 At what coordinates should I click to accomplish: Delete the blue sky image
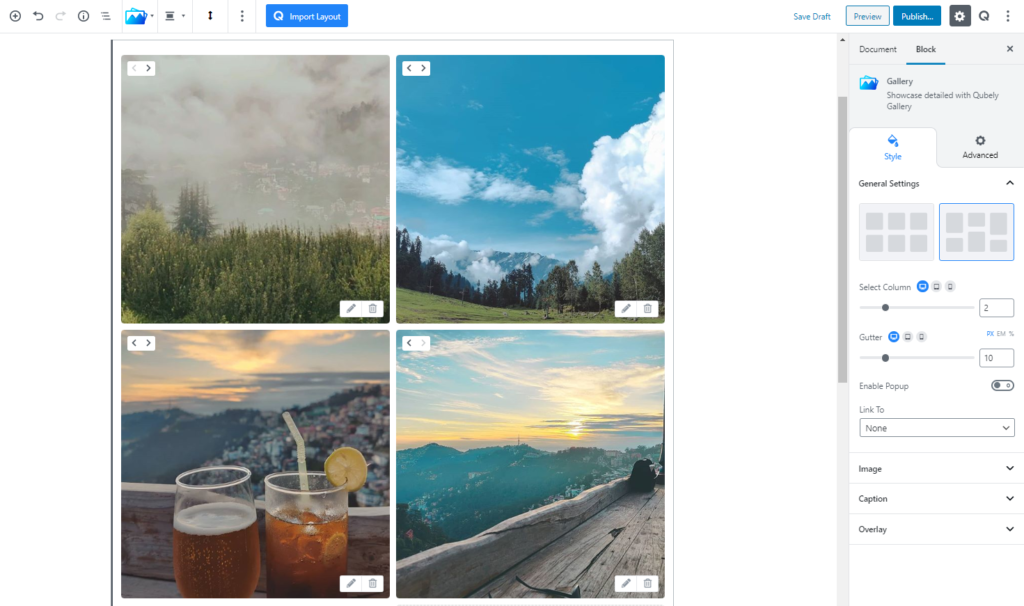pyautogui.click(x=648, y=308)
